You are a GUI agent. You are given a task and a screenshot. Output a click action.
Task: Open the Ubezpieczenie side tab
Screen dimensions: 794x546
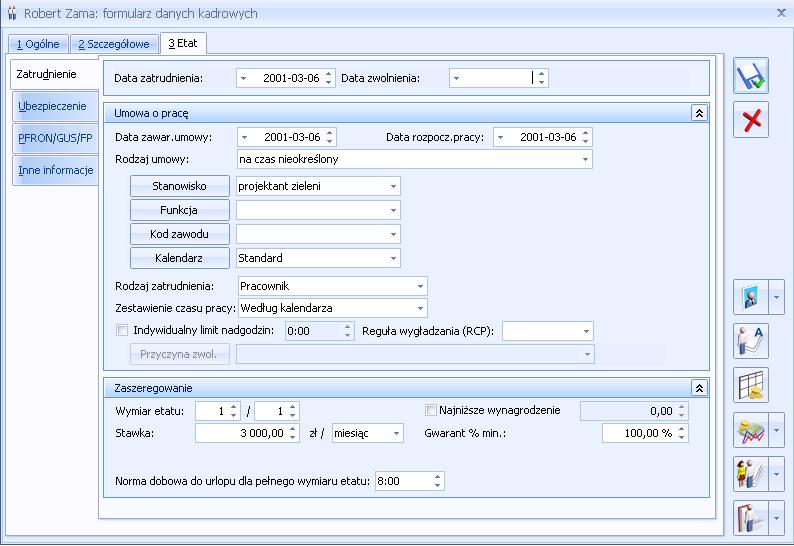pos(55,106)
